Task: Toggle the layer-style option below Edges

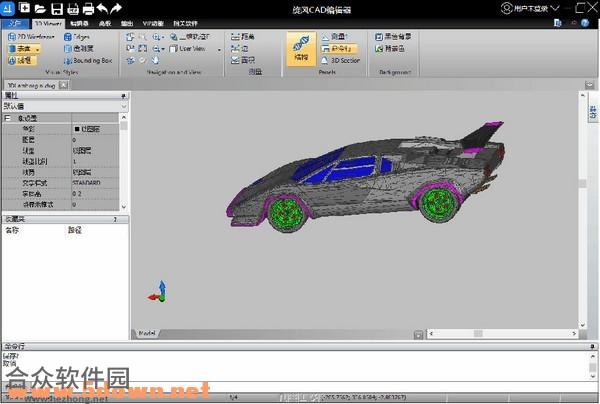Action: [x=79, y=49]
